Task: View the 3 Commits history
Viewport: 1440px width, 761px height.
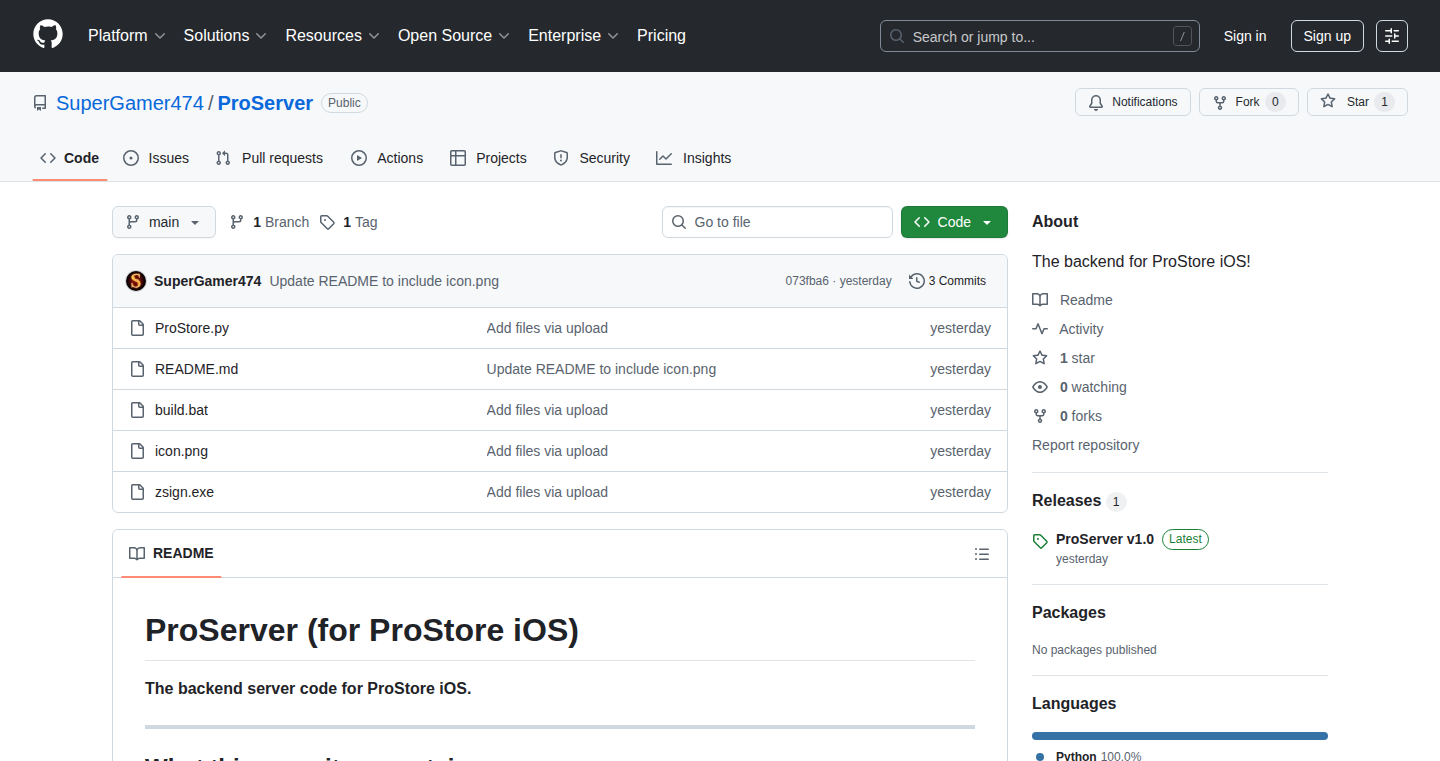Action: pos(947,281)
